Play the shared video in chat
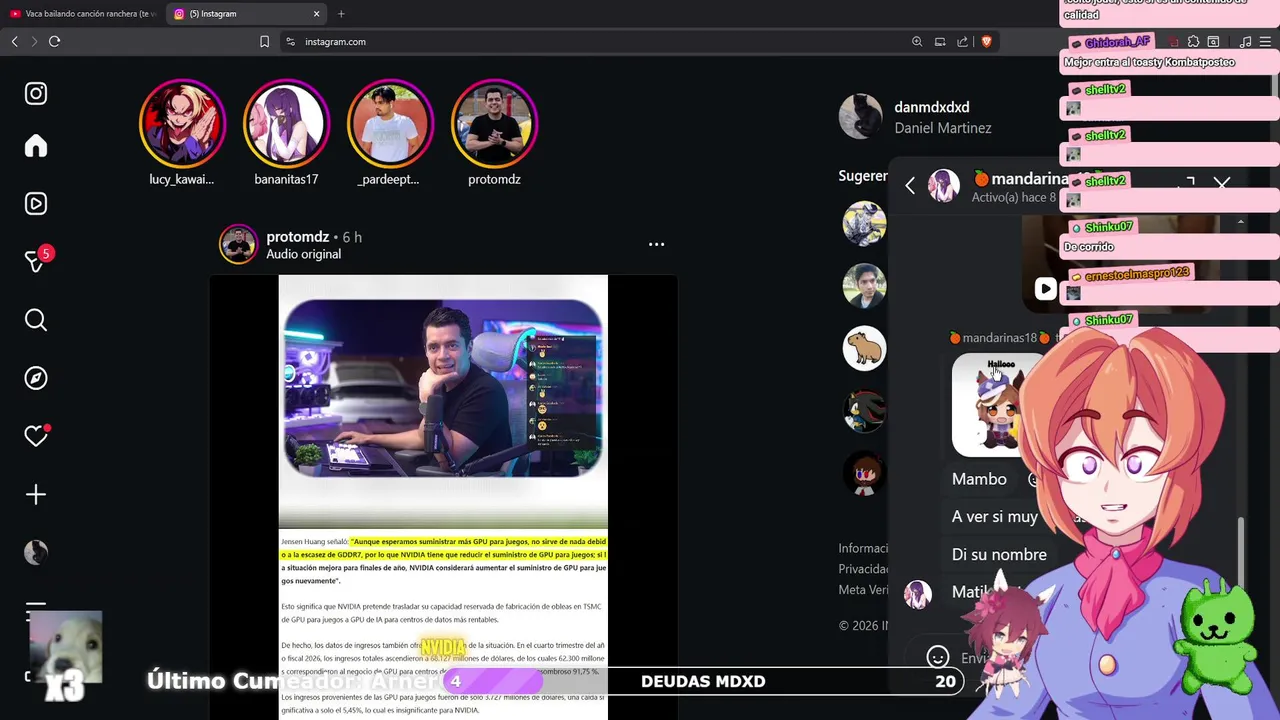Screen dimensions: 1280x720 point(1045,289)
